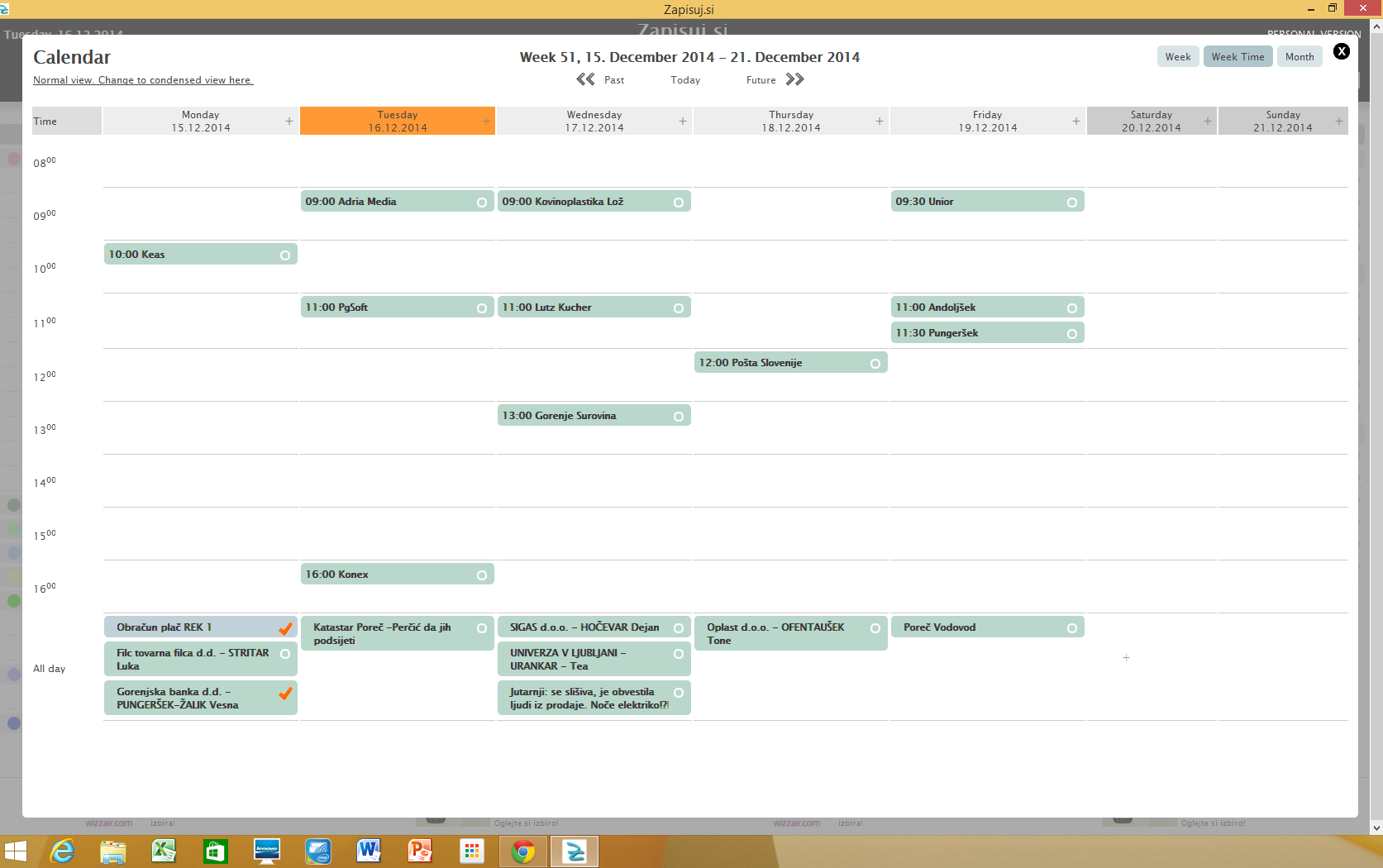The height and width of the screenshot is (868, 1383).
Task: Open Internet Explorer from the taskbar
Action: pos(63,851)
